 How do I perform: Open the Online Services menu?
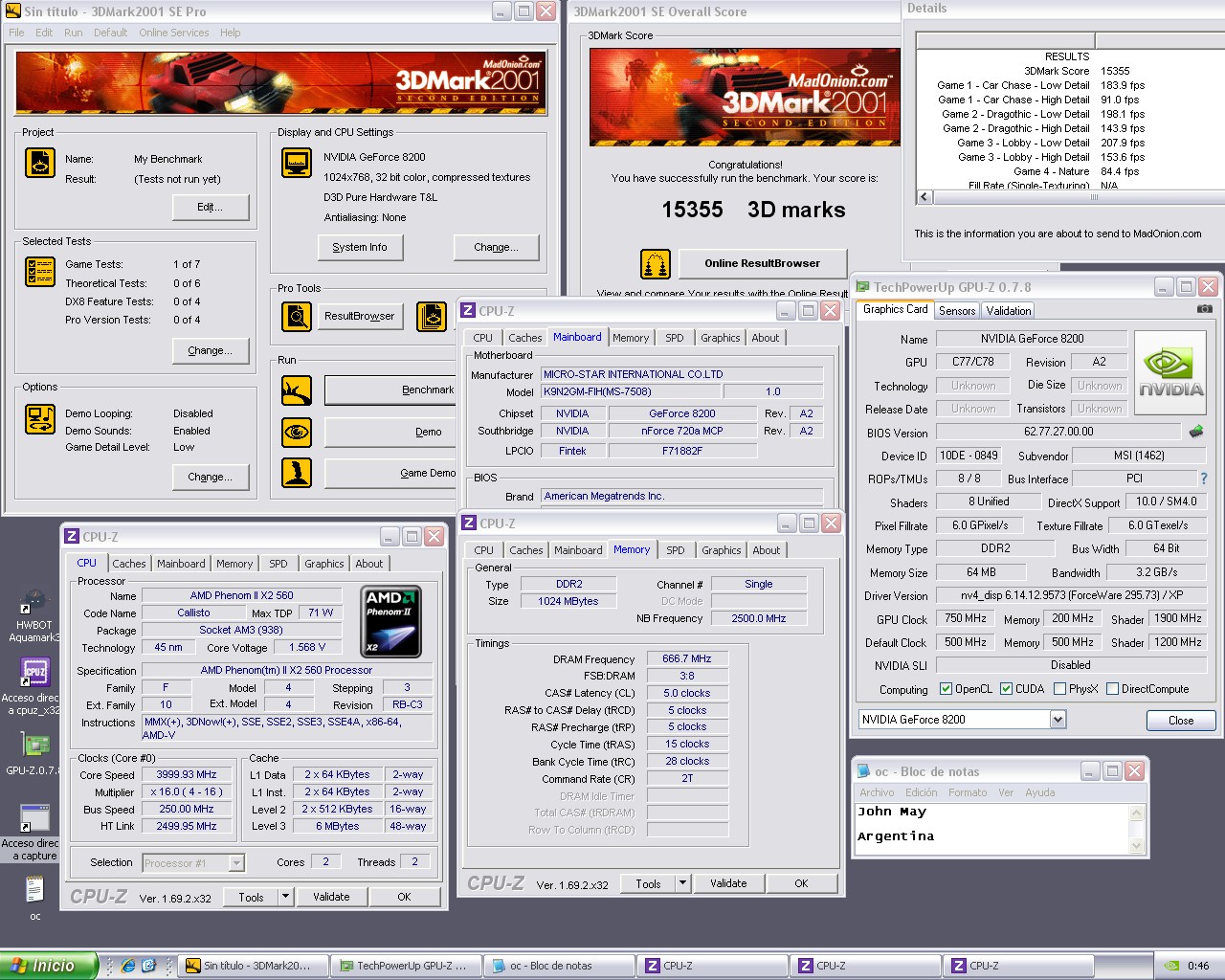pos(173,33)
